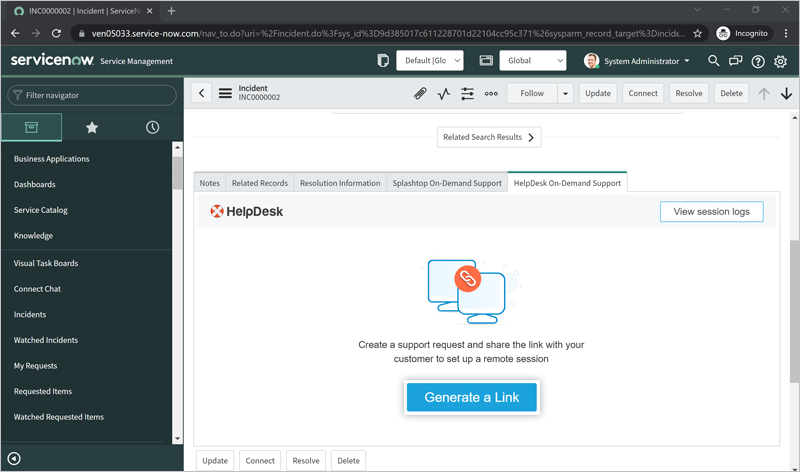This screenshot has width=800, height=472.
Task: Open the Favorites star tab in navigator
Action: pyautogui.click(x=92, y=128)
